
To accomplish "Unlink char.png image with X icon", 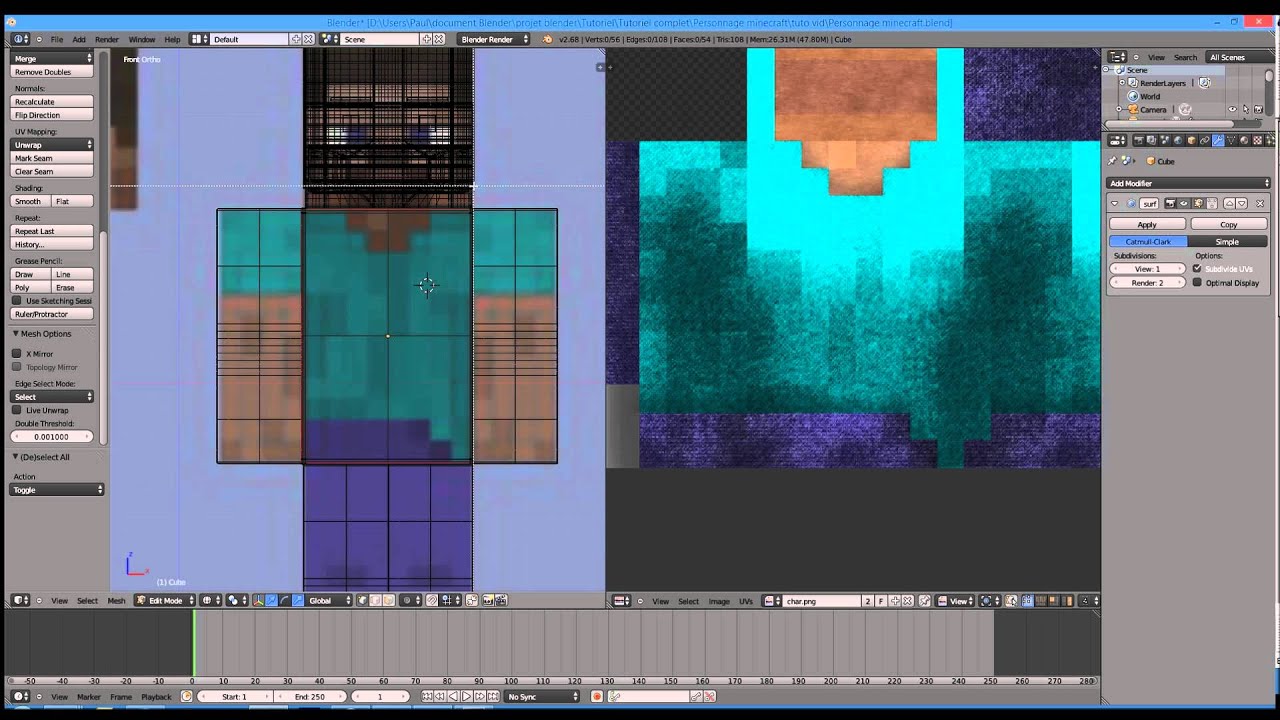I will (907, 601).
